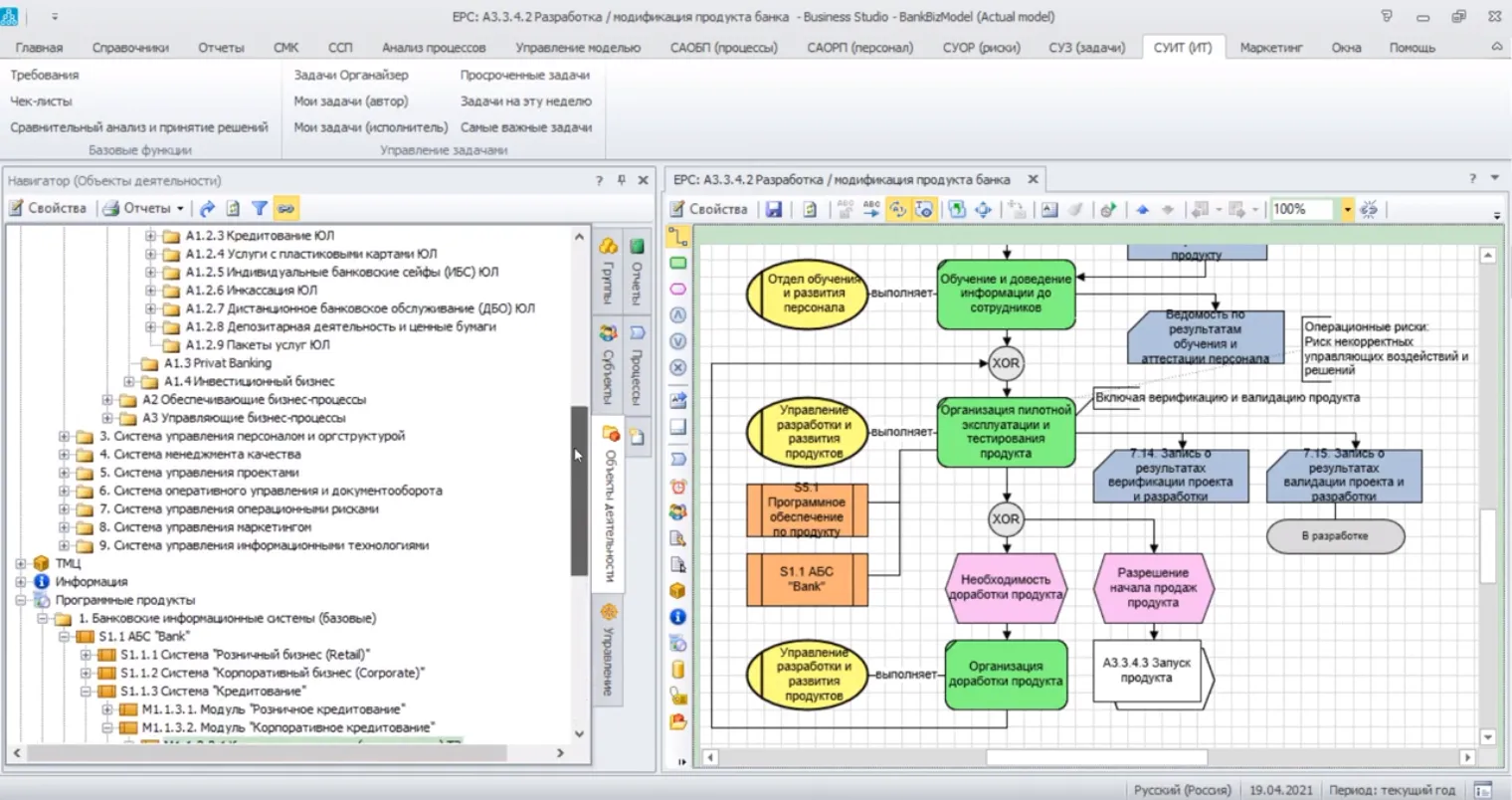
Task: Toggle the highlighted chain link button in Navigator
Action: [285, 208]
